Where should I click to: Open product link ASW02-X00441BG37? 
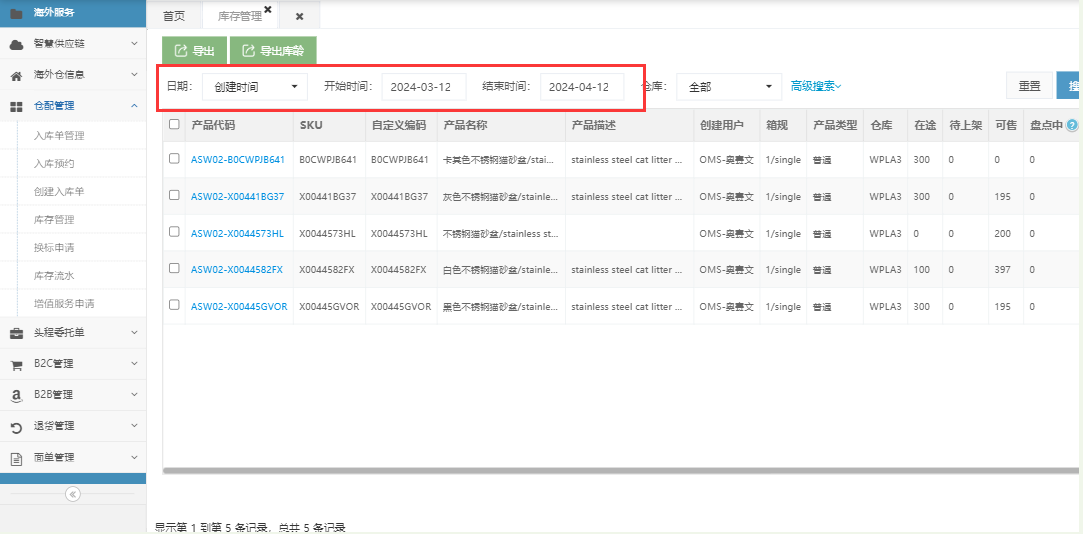(x=238, y=196)
